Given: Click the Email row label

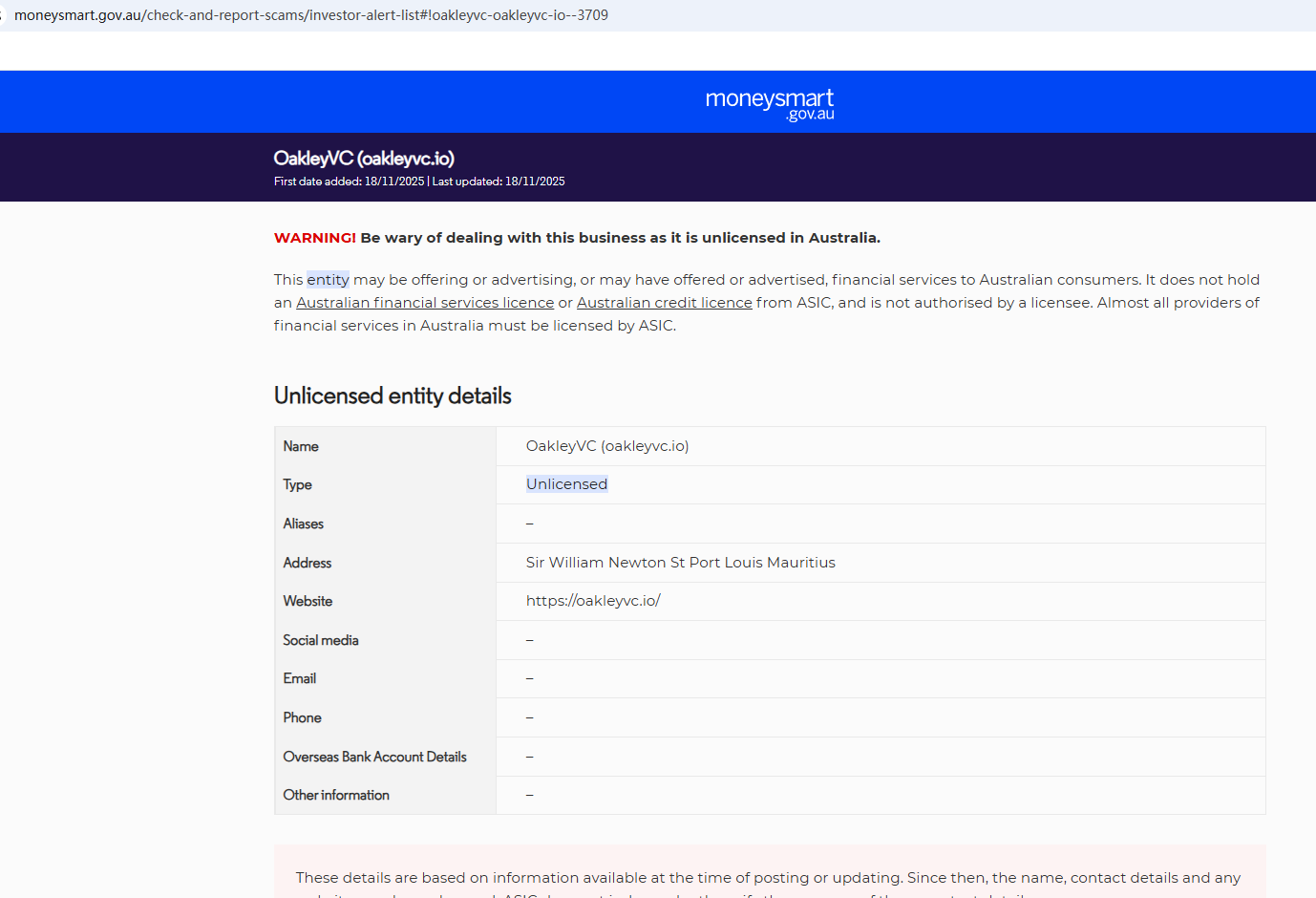Looking at the screenshot, I should [300, 678].
